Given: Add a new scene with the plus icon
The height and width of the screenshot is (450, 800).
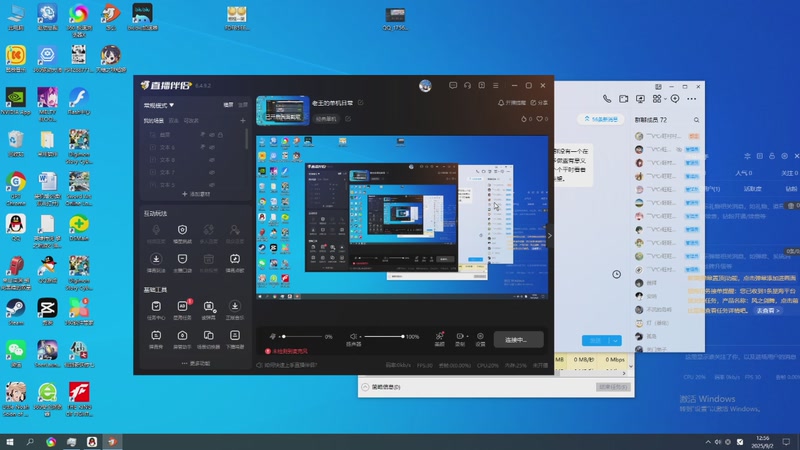Looking at the screenshot, I should click(x=243, y=121).
